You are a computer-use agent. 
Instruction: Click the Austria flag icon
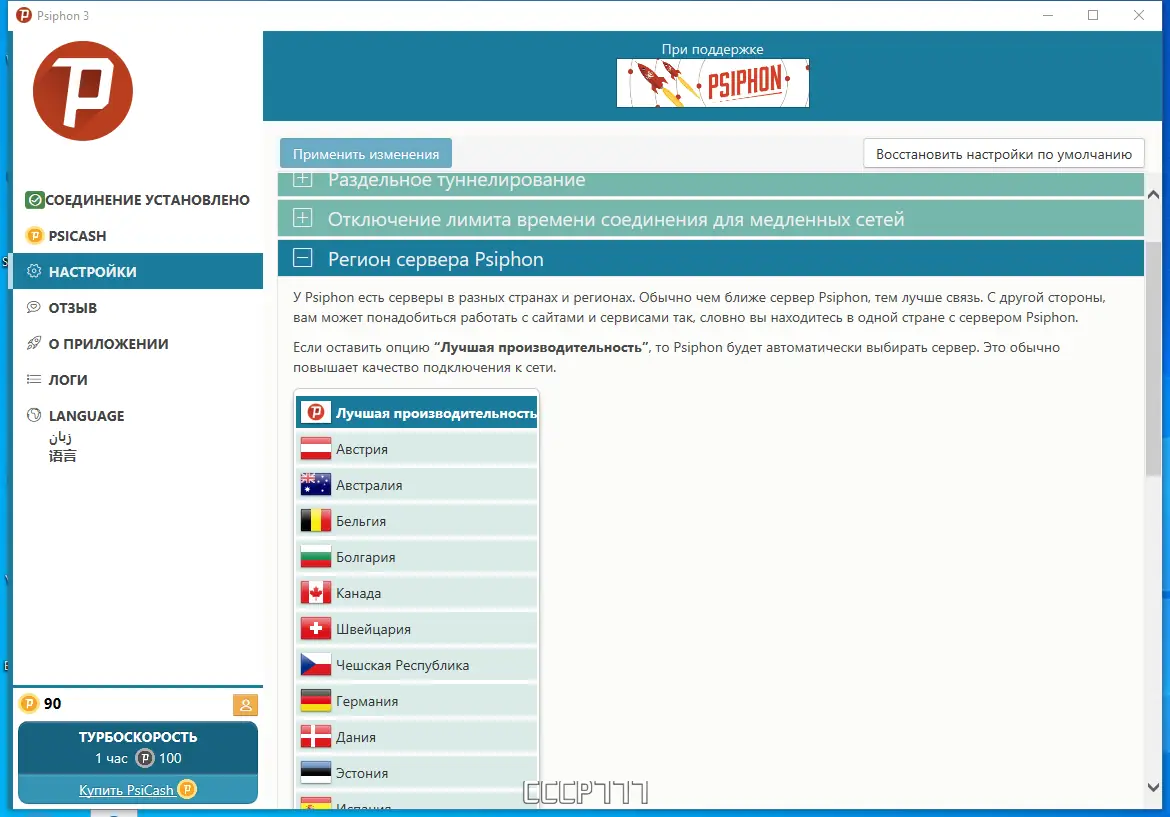click(x=316, y=449)
